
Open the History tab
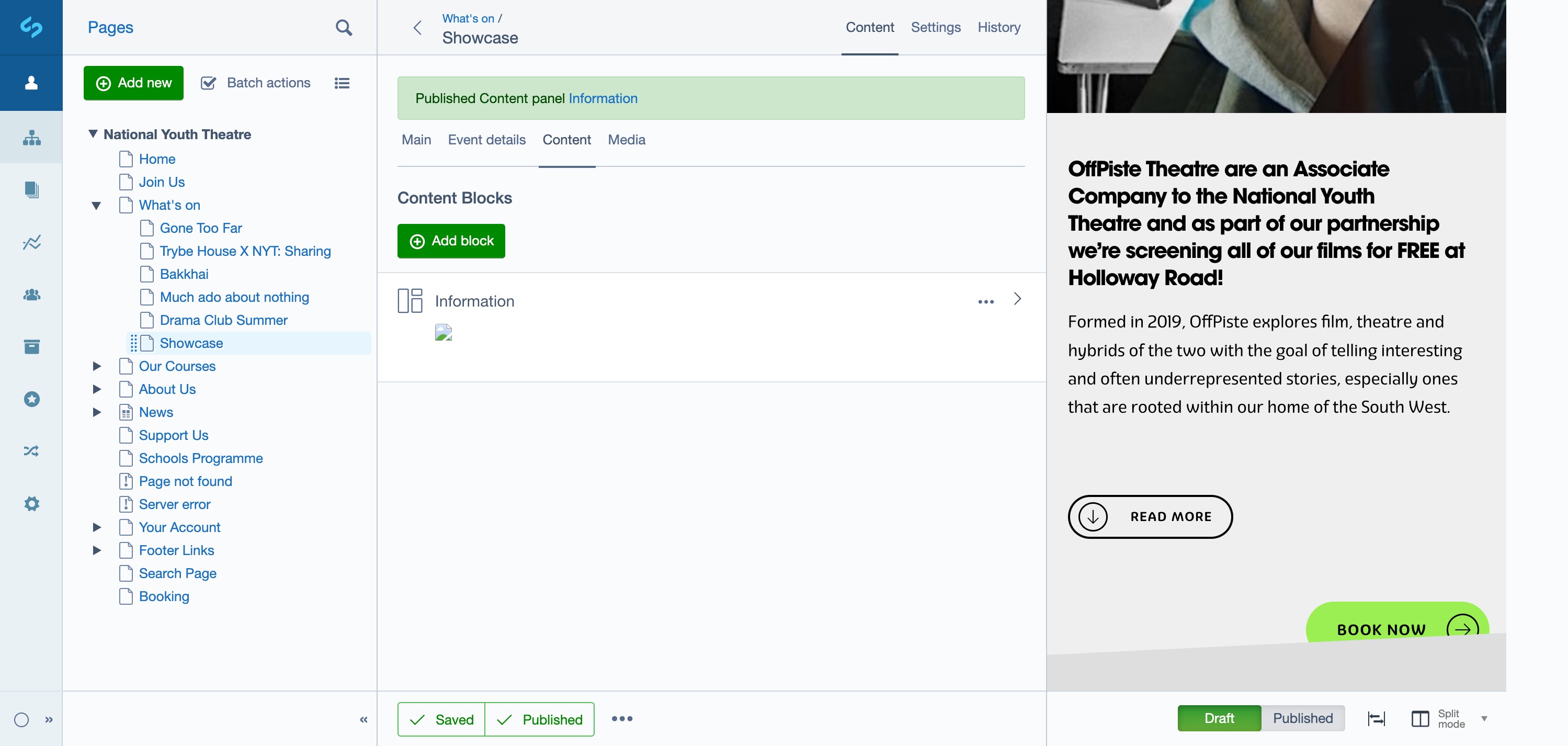tap(998, 27)
